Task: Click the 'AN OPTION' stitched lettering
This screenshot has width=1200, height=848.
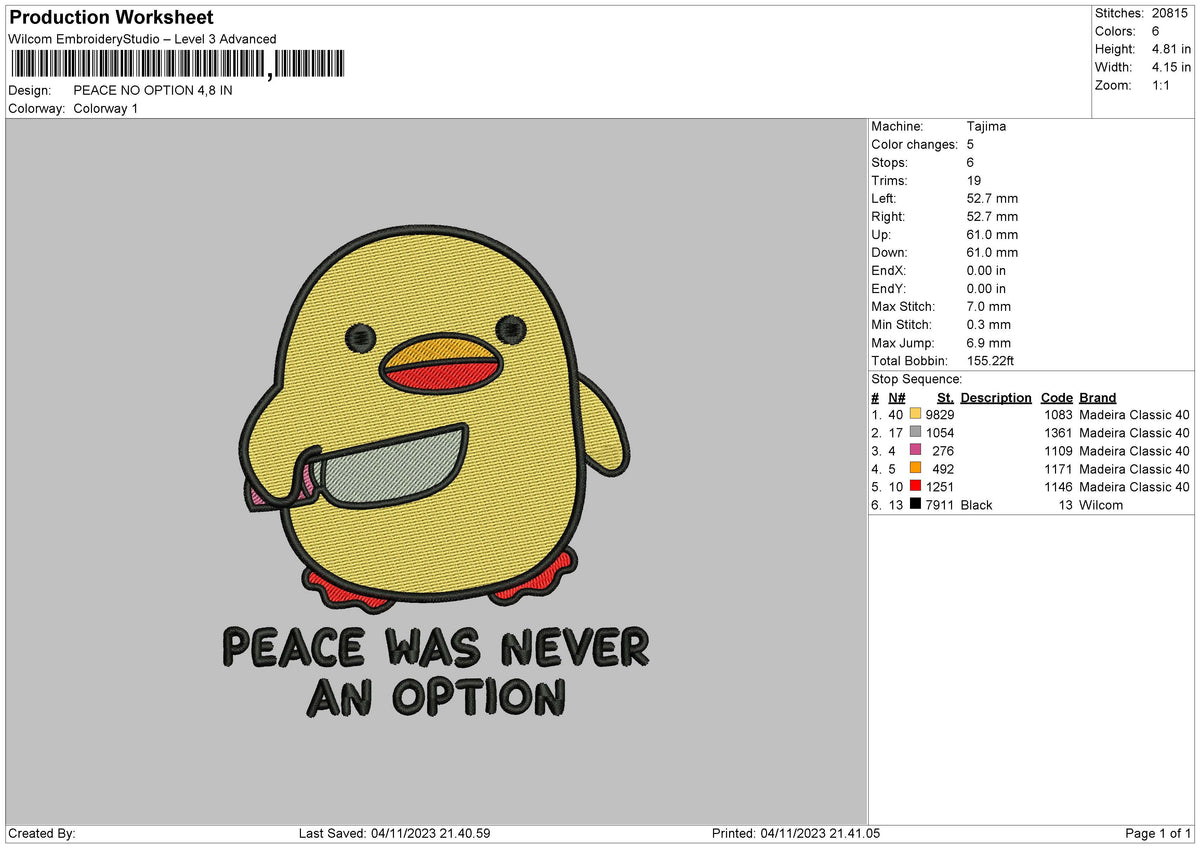Action: click(436, 697)
